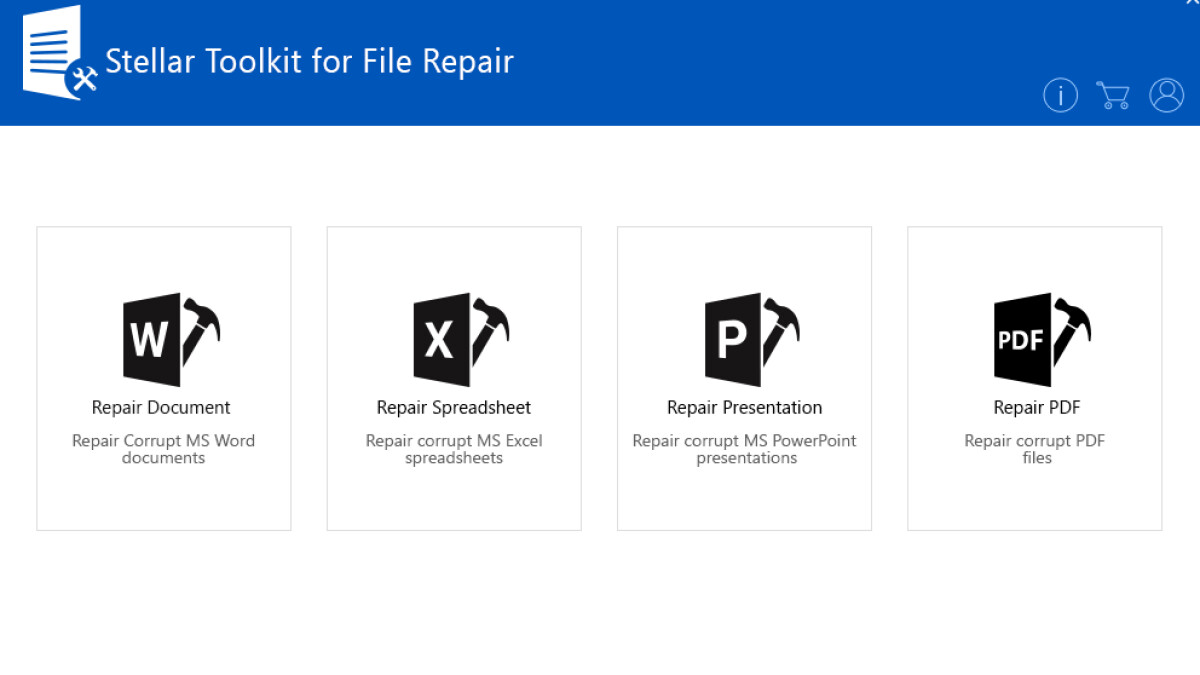Image resolution: width=1200 pixels, height=675 pixels.
Task: Select the Repair Spreadsheet Excel icon
Action: pos(454,338)
